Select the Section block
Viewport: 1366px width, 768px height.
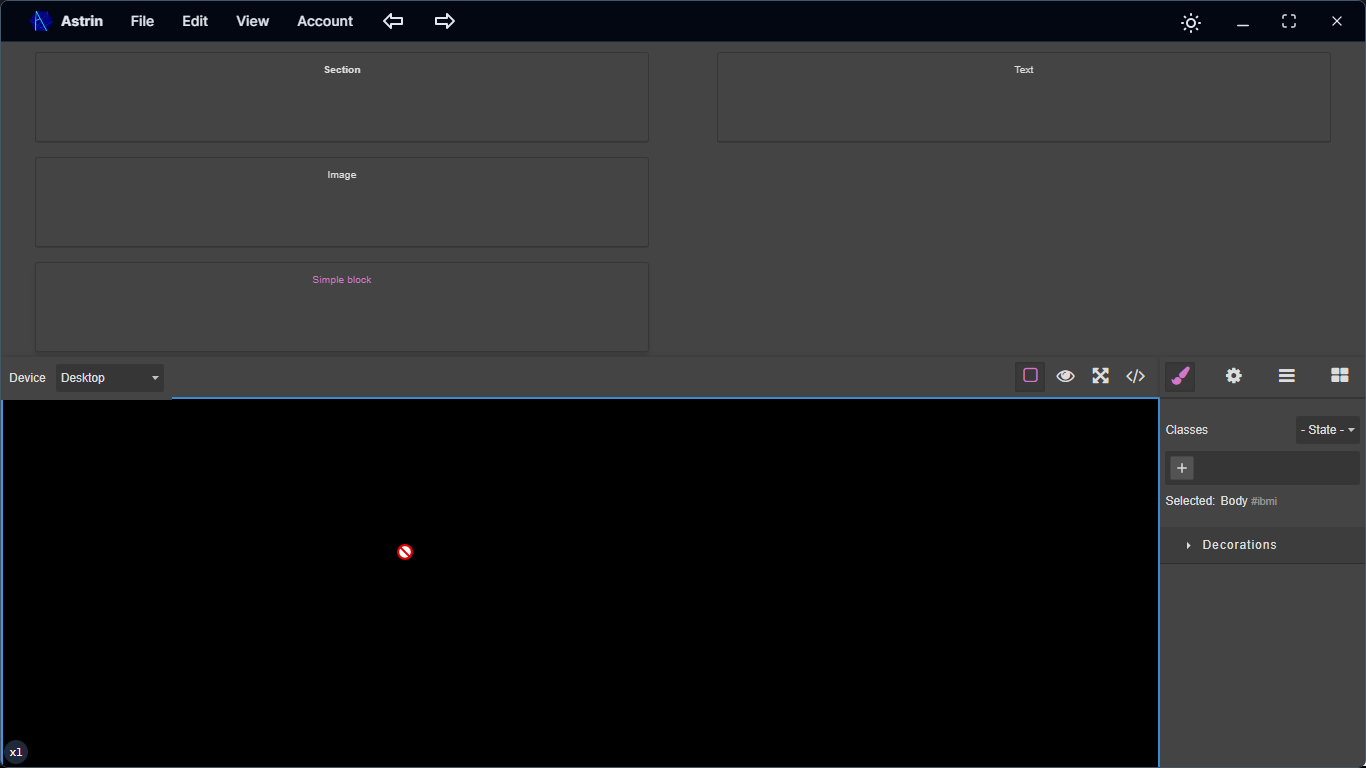pos(342,97)
